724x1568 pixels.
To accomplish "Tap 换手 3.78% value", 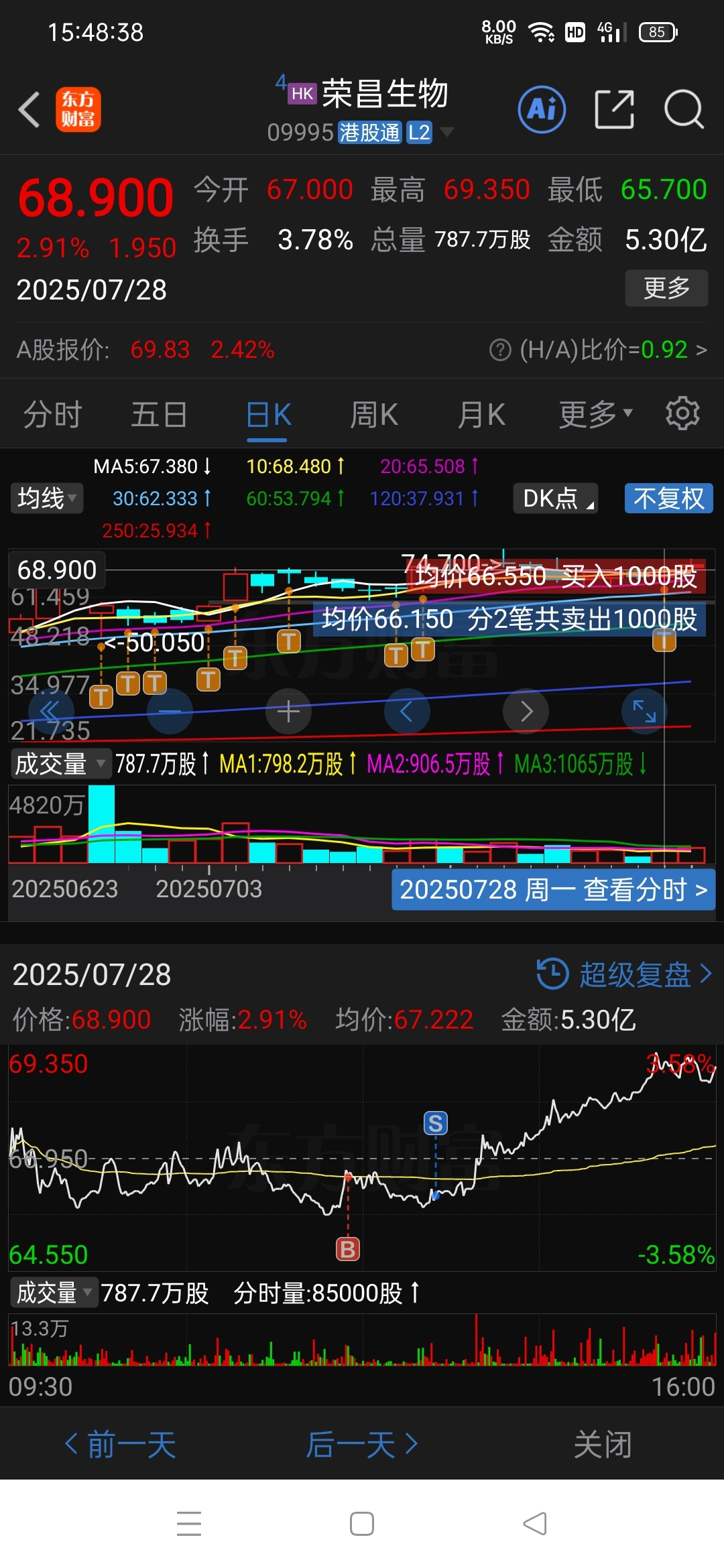I will (315, 239).
